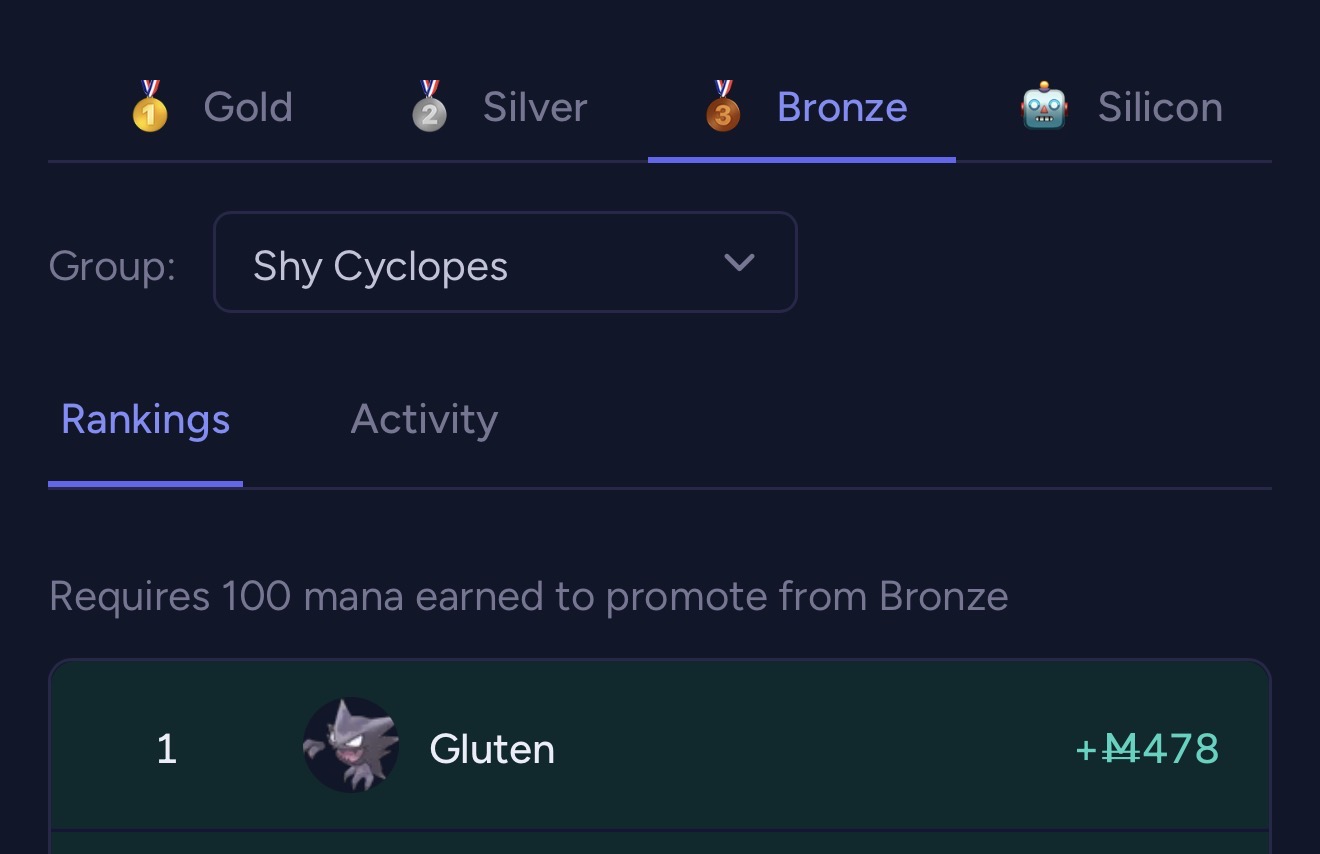Expand the Group dropdown chevron arrow
This screenshot has height=854, width=1320.
[x=739, y=263]
